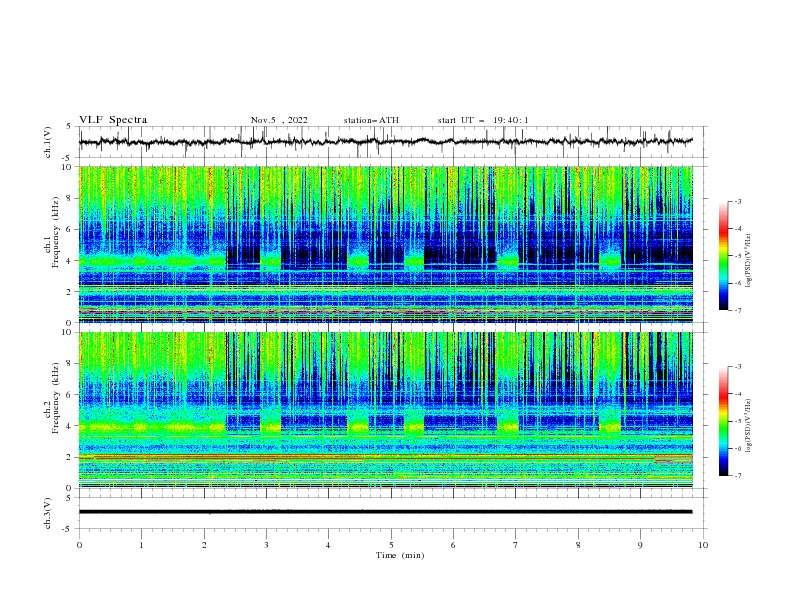Click the upper PSD color scale bar
The height and width of the screenshot is (612, 792).
(723, 255)
